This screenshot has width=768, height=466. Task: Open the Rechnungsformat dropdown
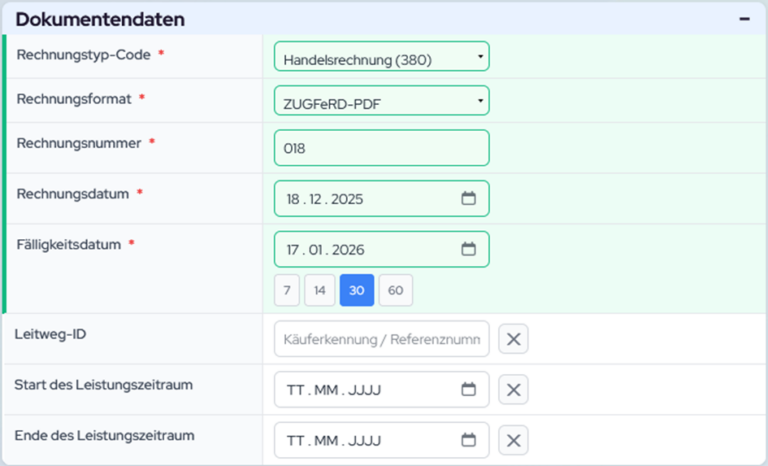pos(381,101)
